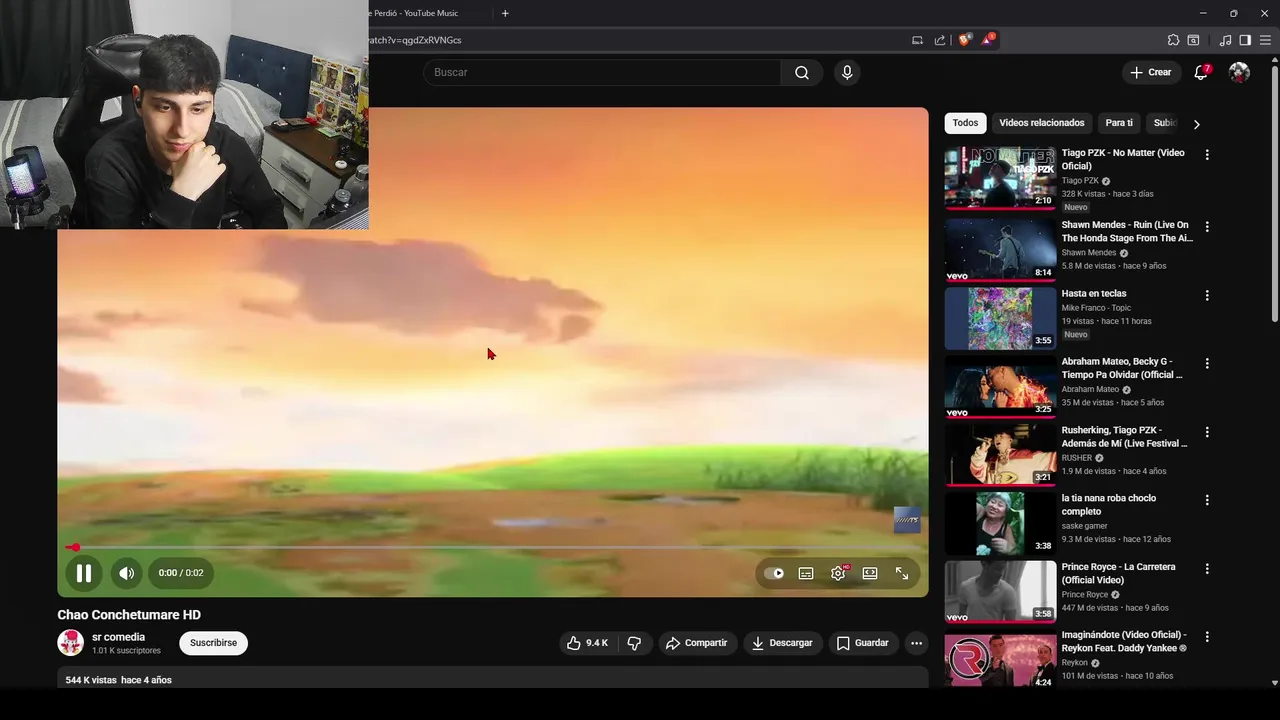Dislike the video thumbs-down

click(x=634, y=643)
